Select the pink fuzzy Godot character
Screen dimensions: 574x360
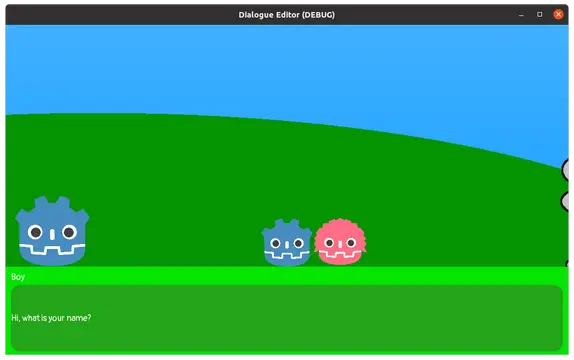point(340,242)
